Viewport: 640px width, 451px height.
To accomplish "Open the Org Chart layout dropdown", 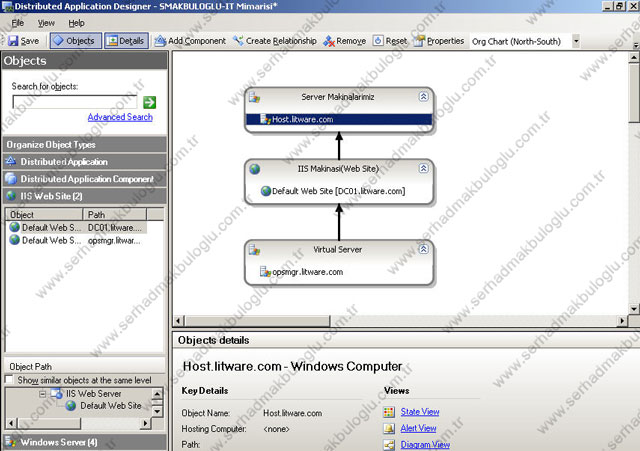I will [x=576, y=41].
